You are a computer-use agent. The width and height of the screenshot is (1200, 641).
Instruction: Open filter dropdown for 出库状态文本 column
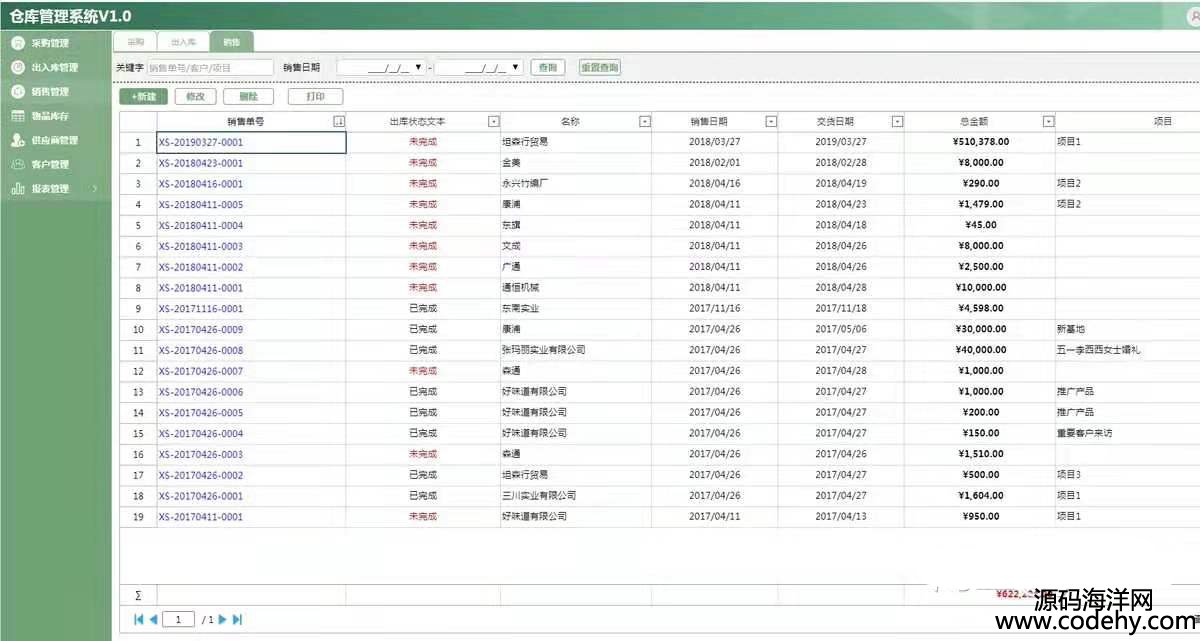[x=493, y=121]
